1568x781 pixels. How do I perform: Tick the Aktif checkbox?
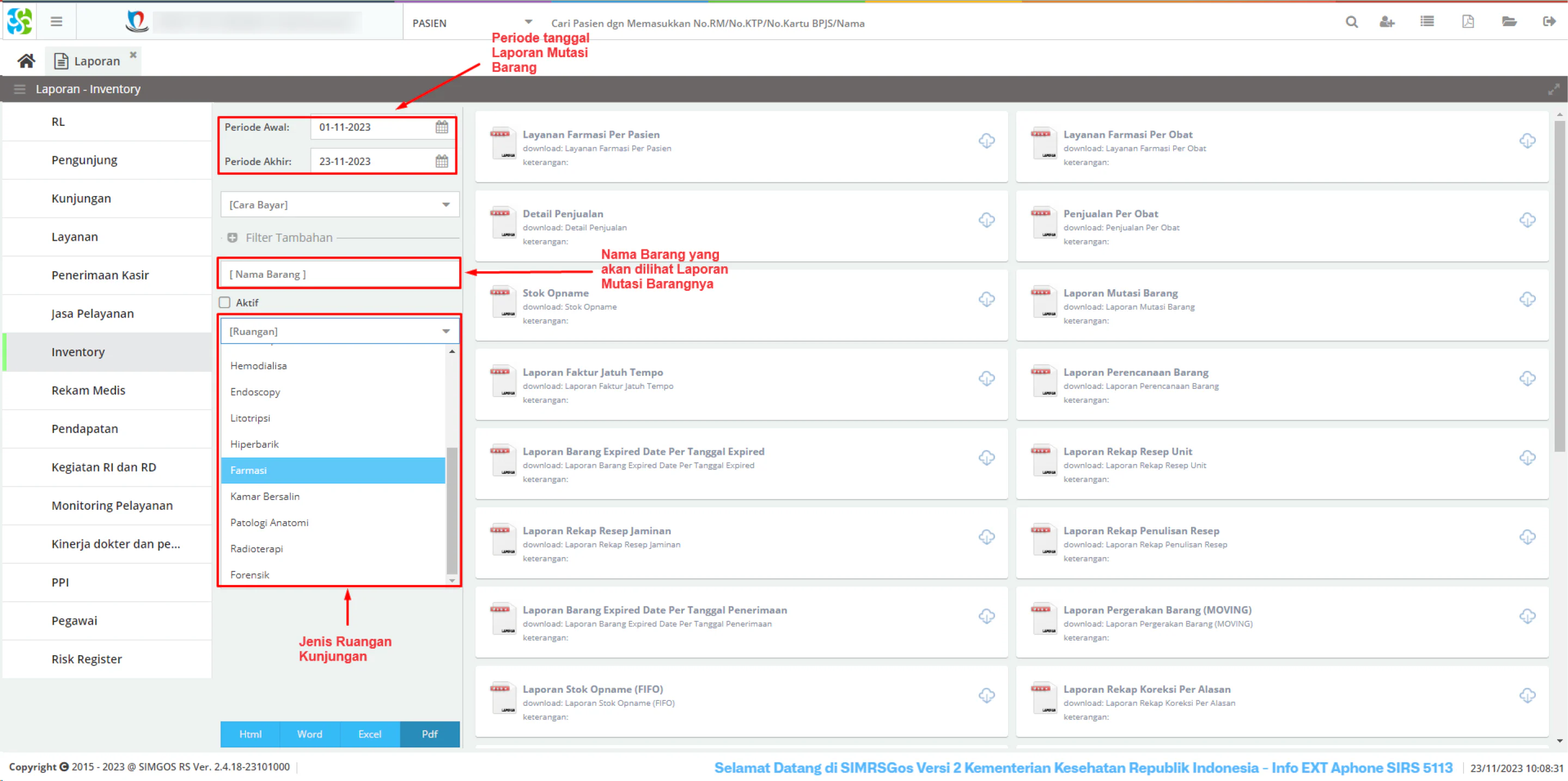[225, 302]
